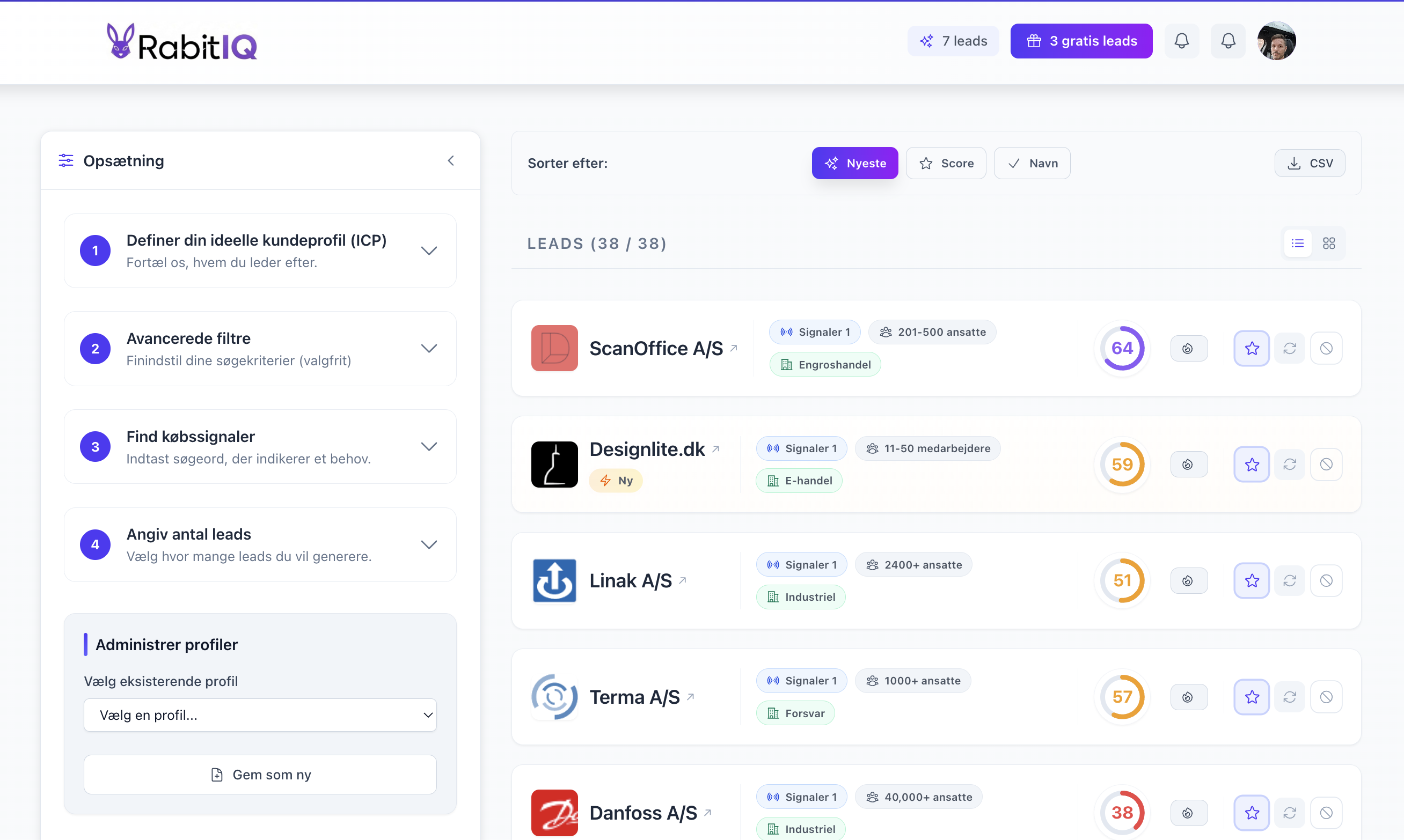
Task: Favorite the Terma A/S lead
Action: click(x=1252, y=697)
